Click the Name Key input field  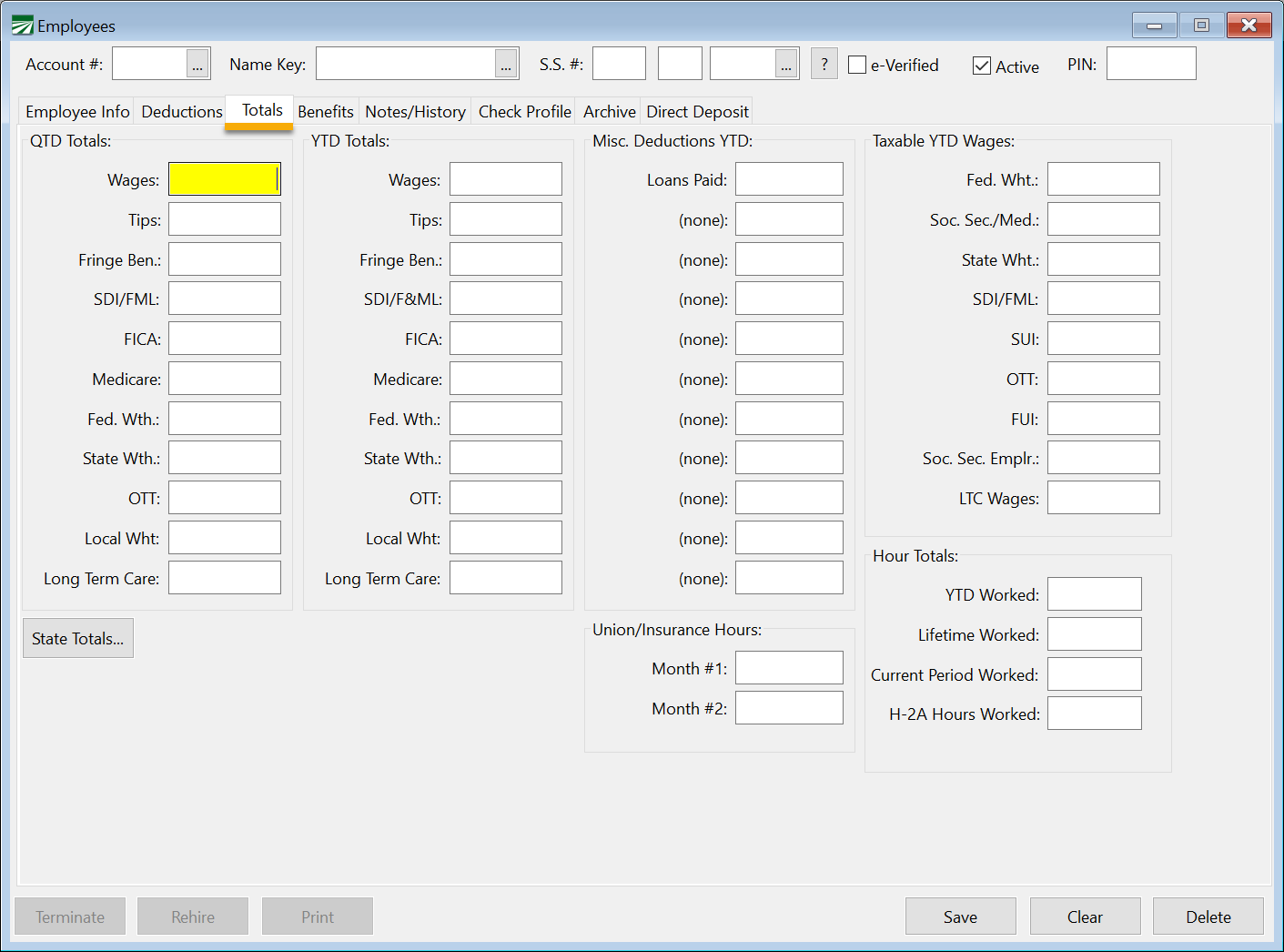406,64
